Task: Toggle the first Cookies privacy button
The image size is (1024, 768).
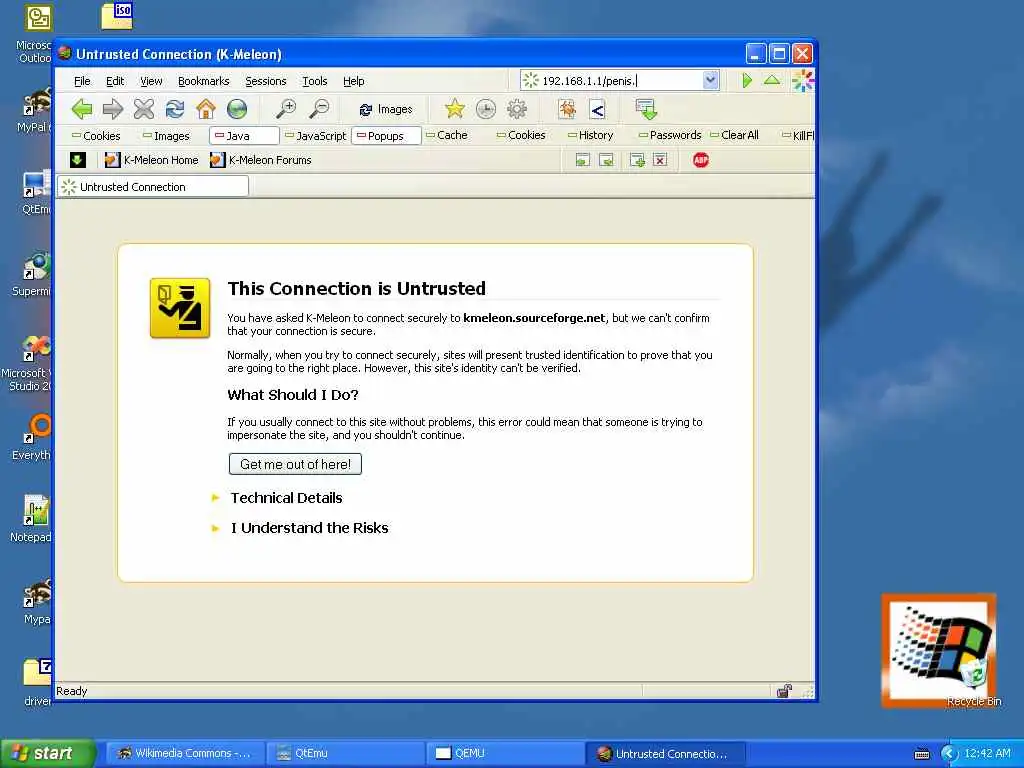Action: click(x=96, y=136)
